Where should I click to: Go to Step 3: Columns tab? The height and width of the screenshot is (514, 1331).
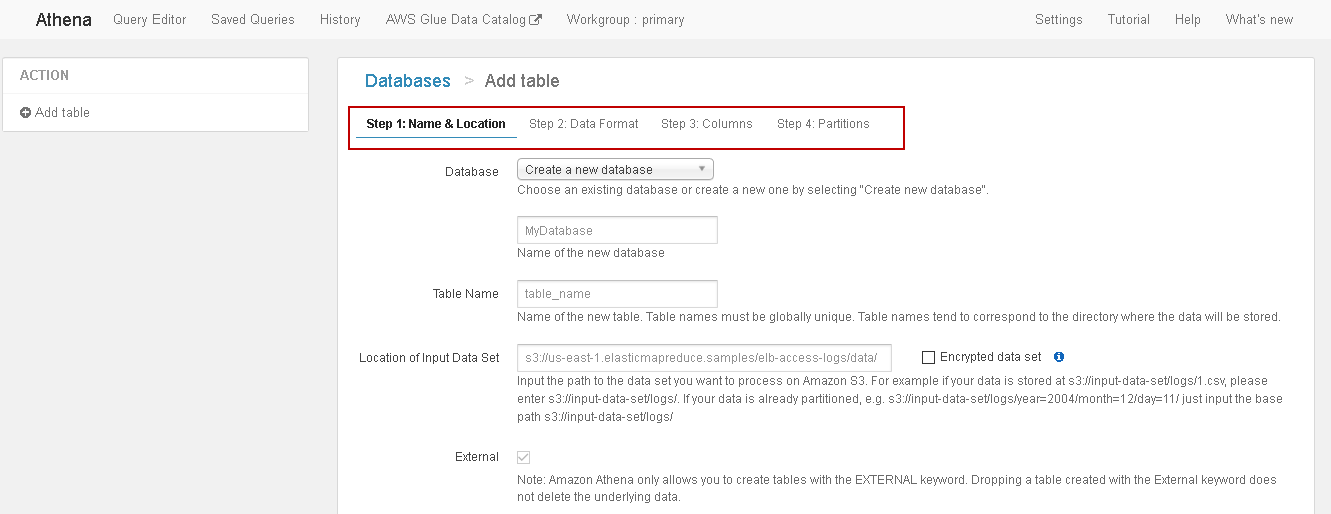706,124
